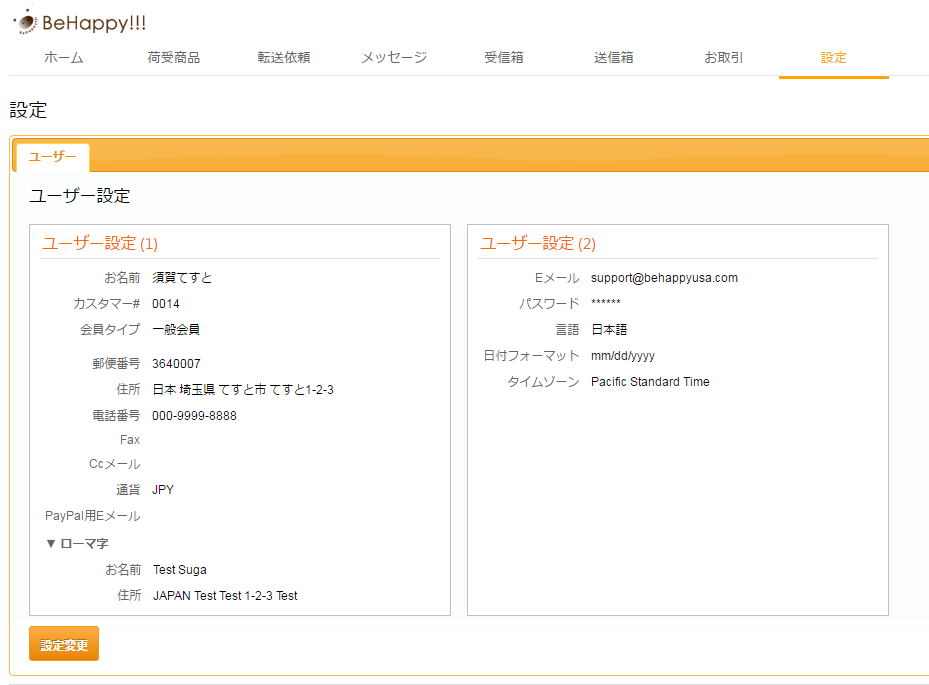
Task: Click the Pacific Standard Time value
Action: (650, 382)
